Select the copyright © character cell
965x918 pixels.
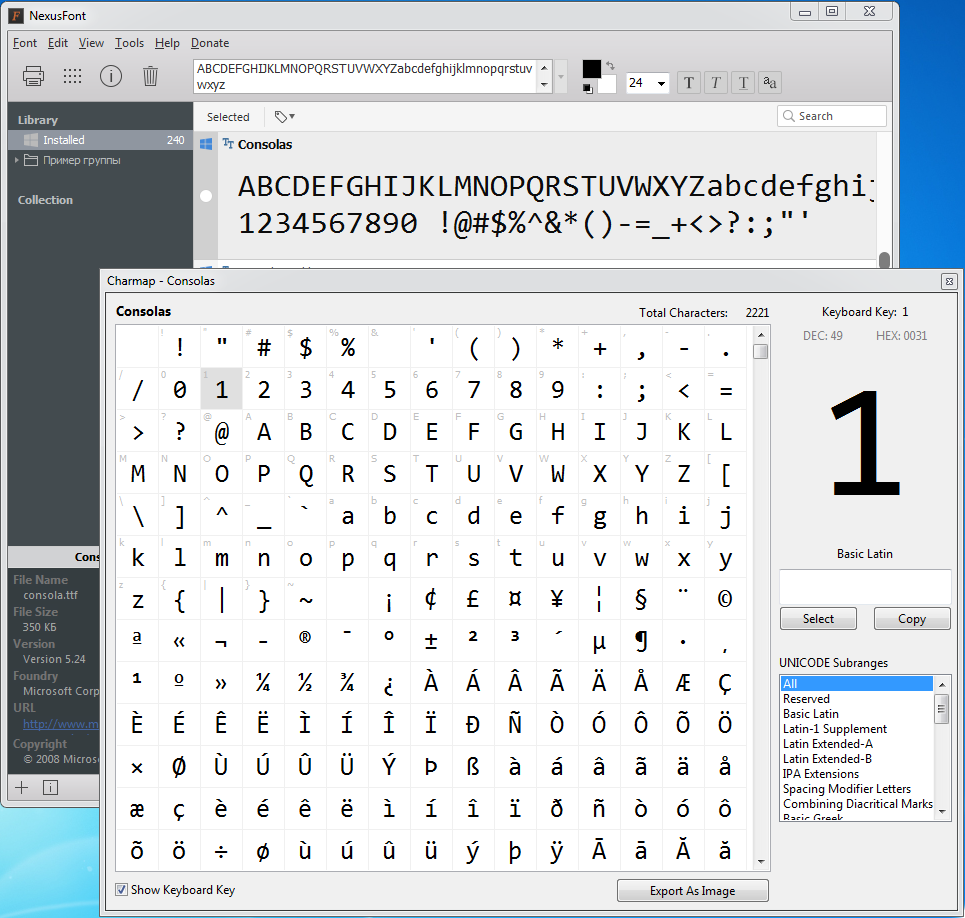pyautogui.click(x=726, y=599)
